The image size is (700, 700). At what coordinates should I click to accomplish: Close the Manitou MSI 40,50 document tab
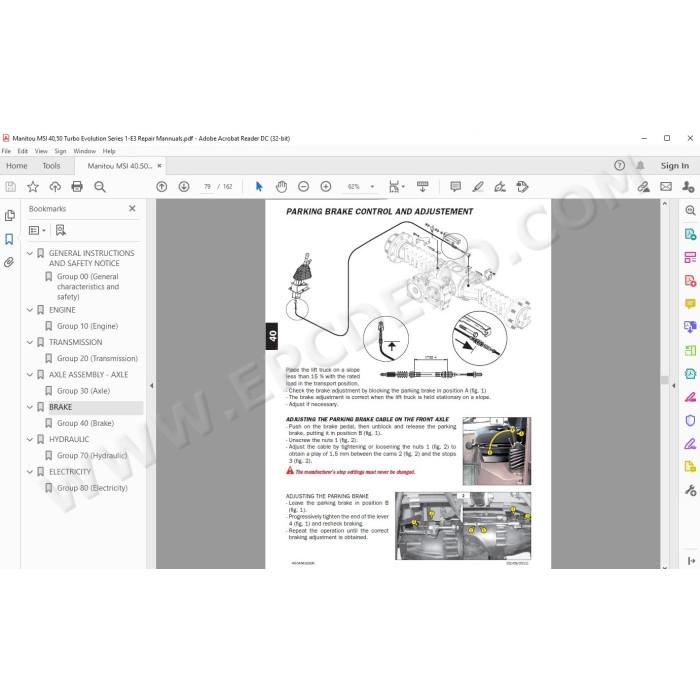coord(159,166)
